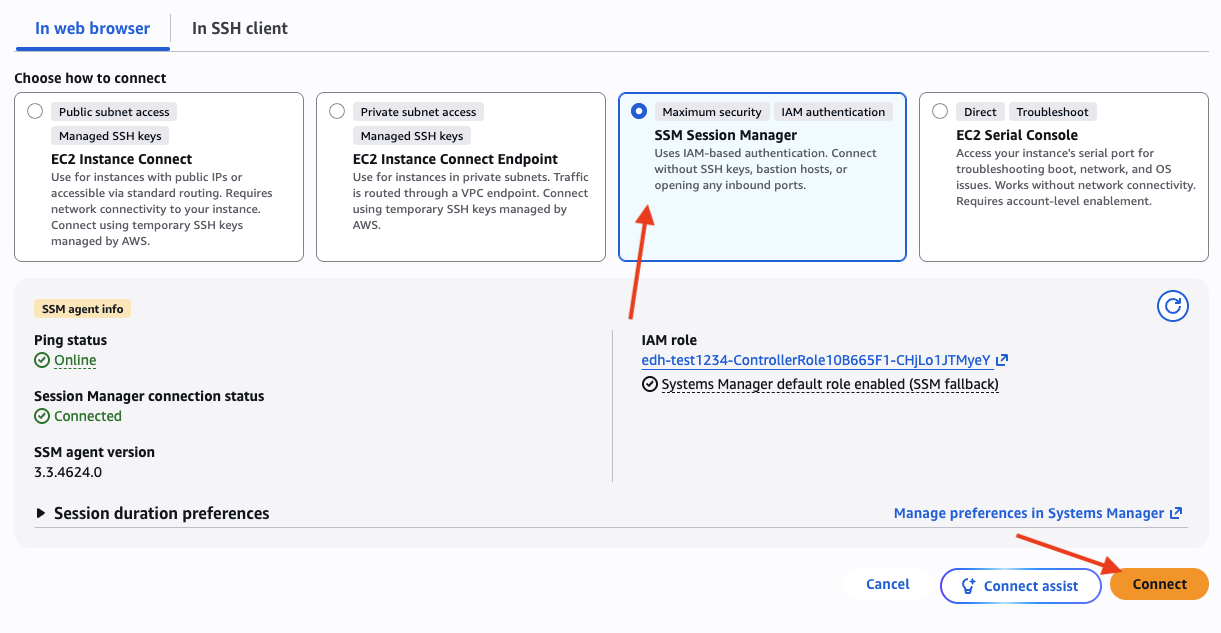Expand Session duration preferences section
This screenshot has height=633, width=1221.
point(152,513)
